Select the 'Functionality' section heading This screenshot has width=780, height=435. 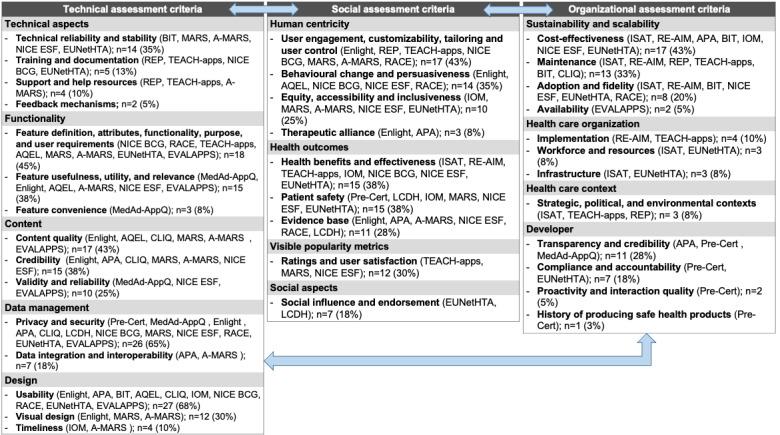coord(35,118)
